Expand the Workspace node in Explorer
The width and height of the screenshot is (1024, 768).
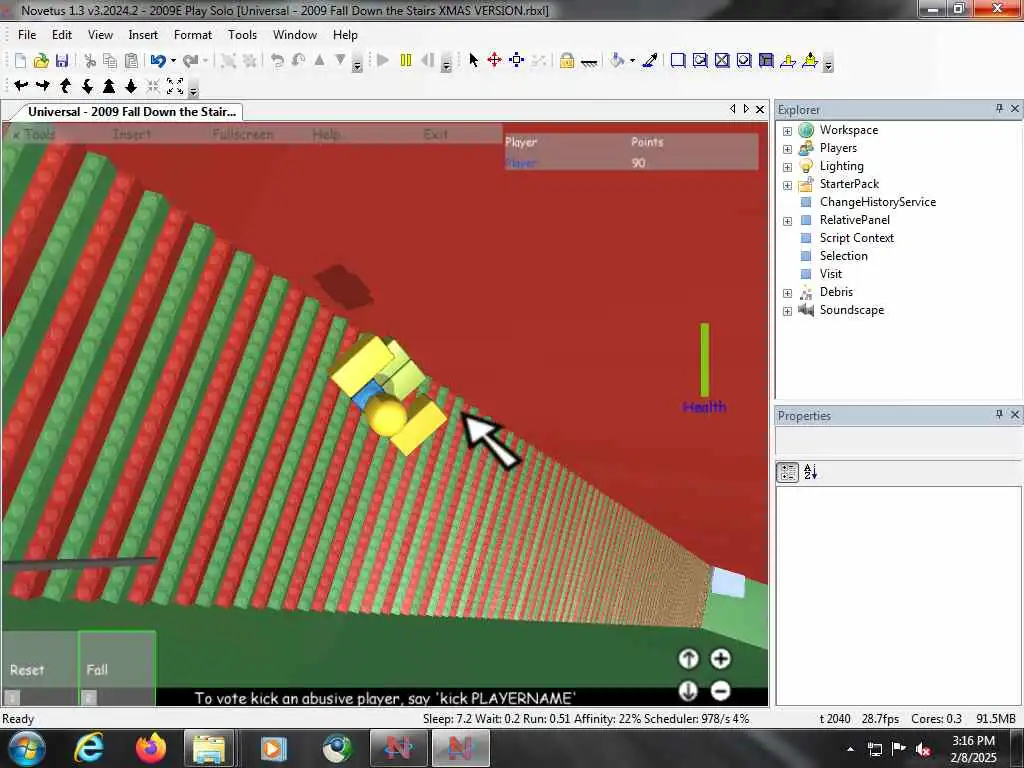788,131
